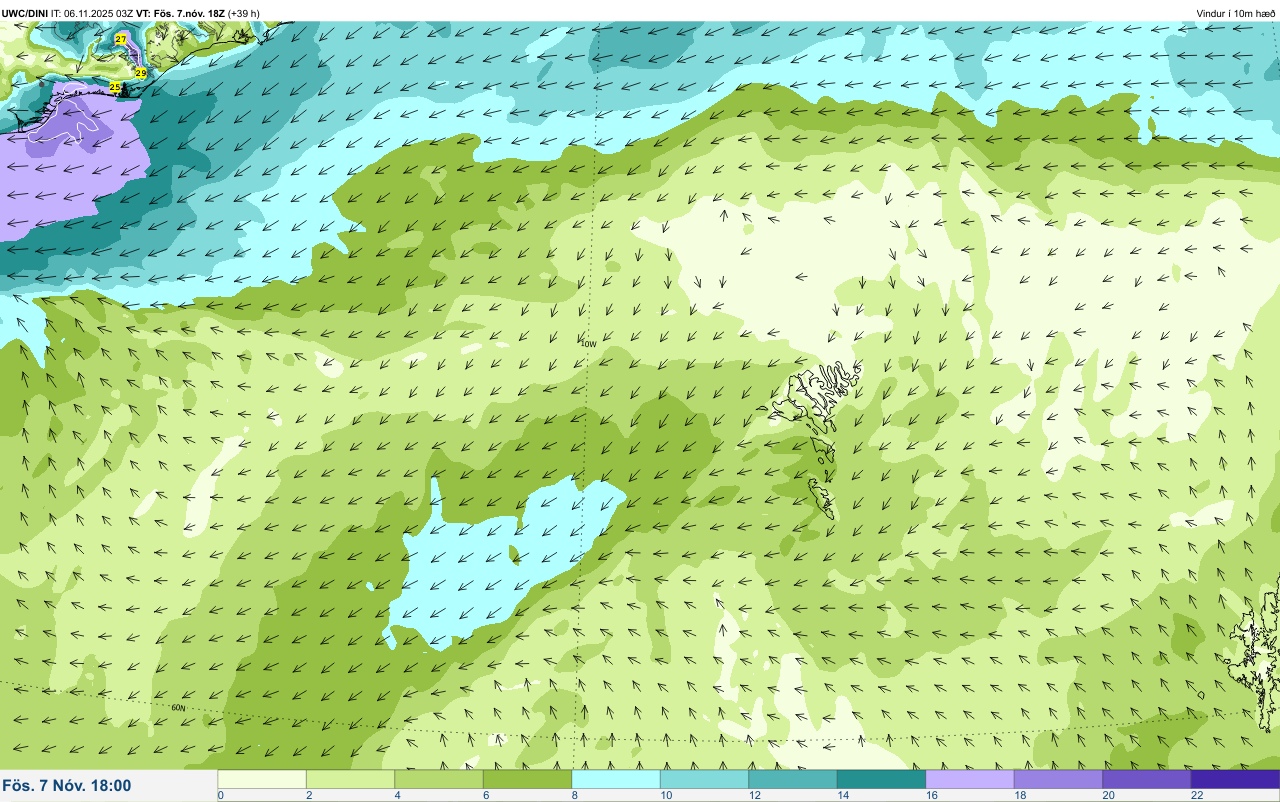Select the 4–6 legend swatch (medium green)
The image size is (1280, 802).
pos(439,779)
